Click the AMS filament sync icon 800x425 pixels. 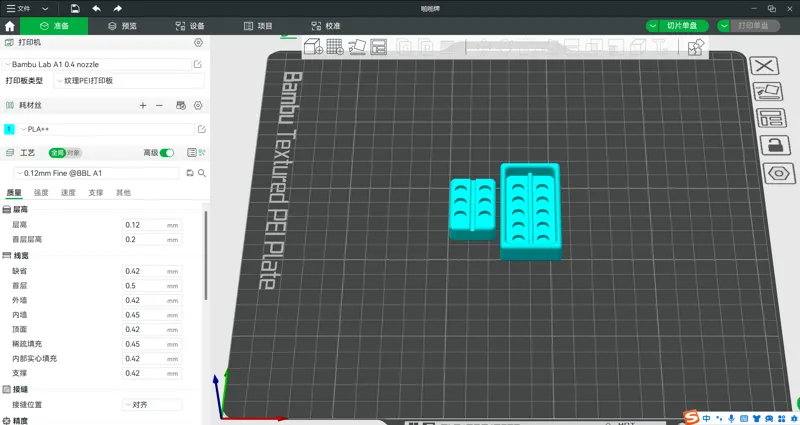tap(181, 105)
